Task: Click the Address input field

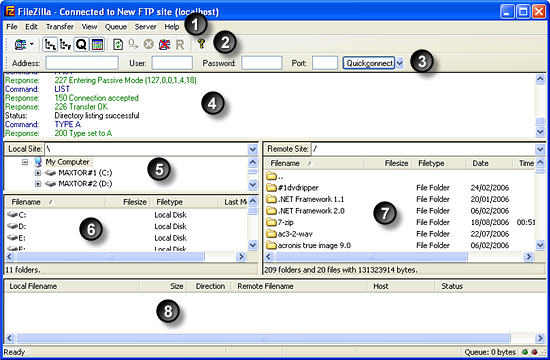Action: point(82,63)
